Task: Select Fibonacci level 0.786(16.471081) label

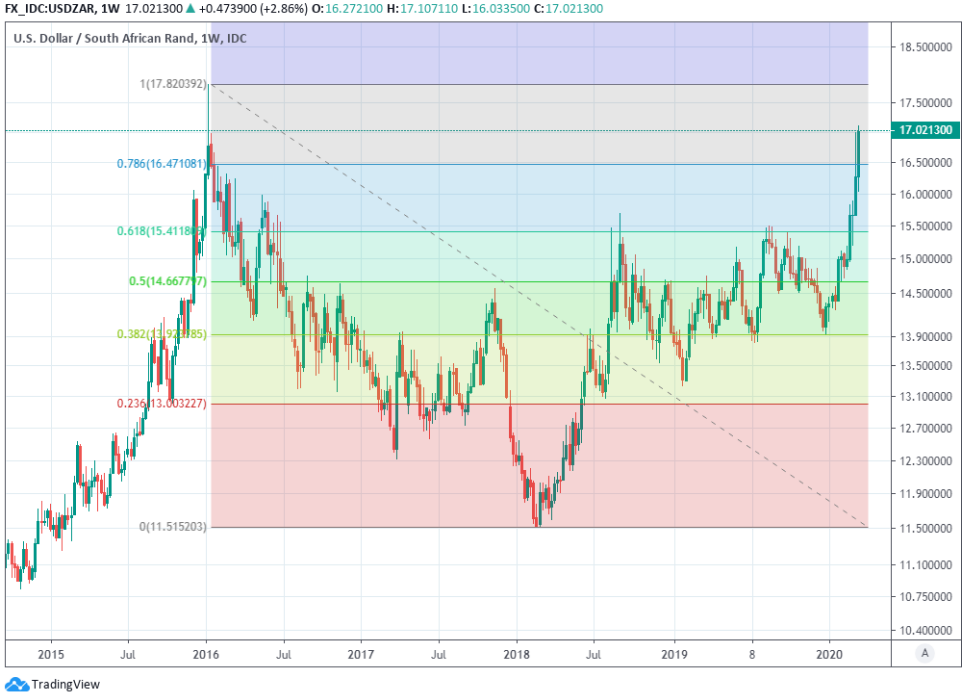Action: pos(162,164)
